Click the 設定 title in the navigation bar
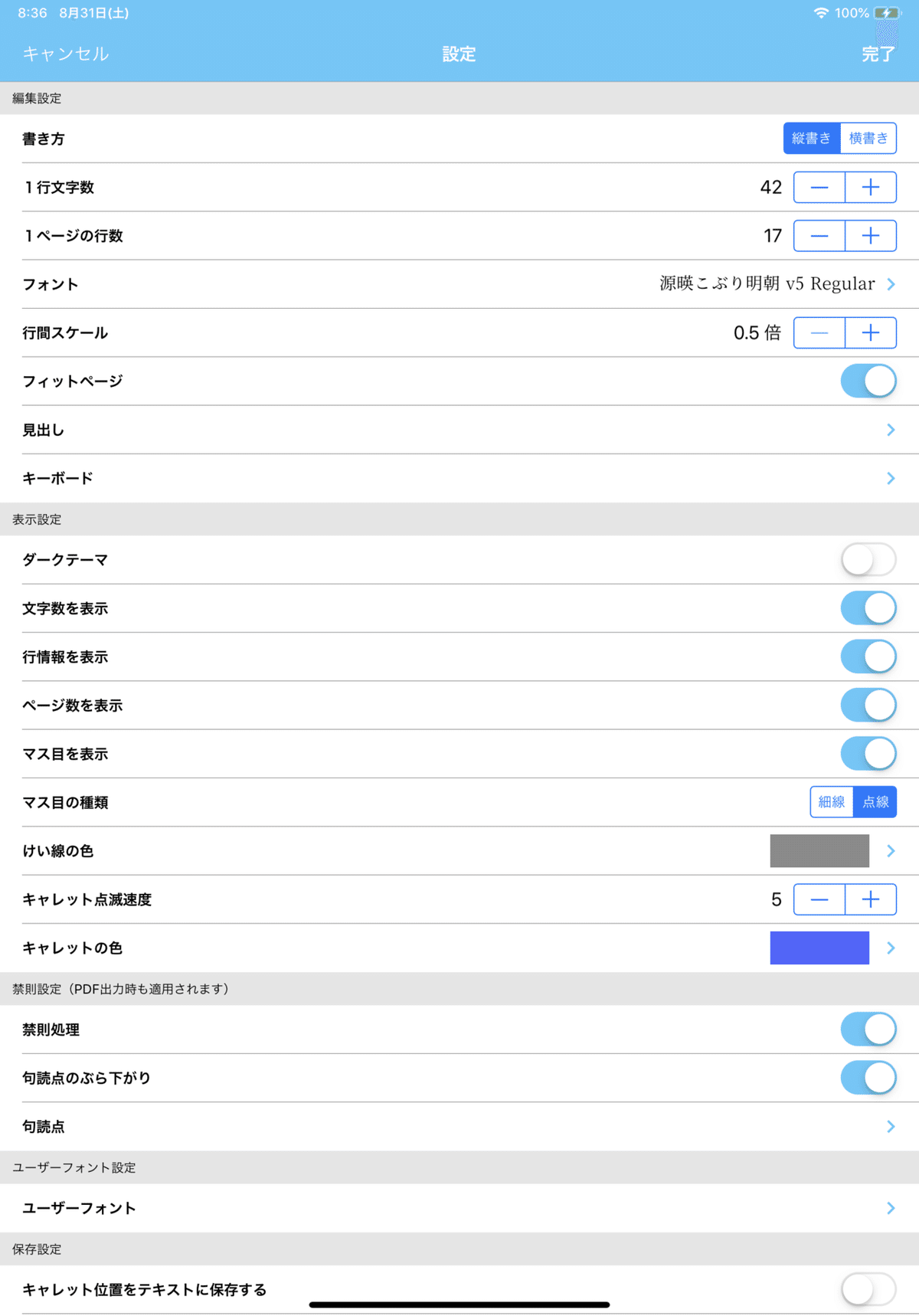The width and height of the screenshot is (919, 1316). tap(459, 54)
